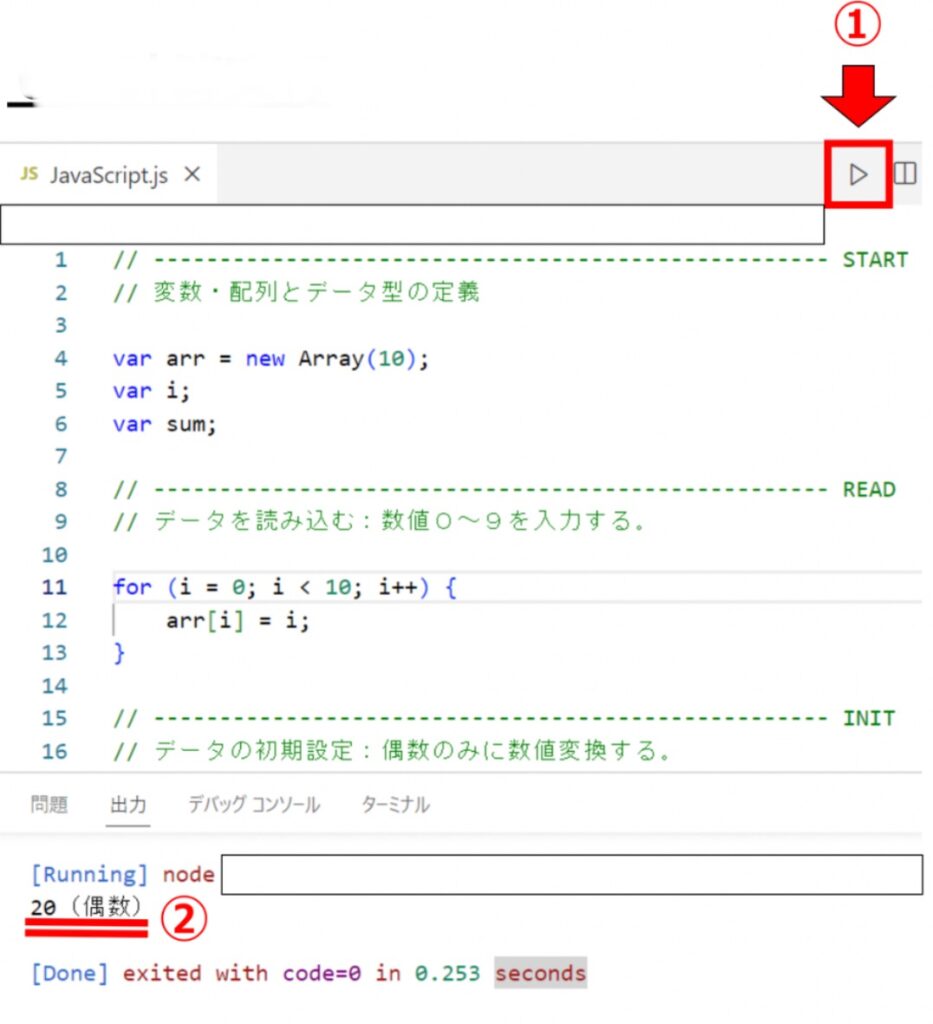Open the デバッグ コンソール tab
The height and width of the screenshot is (1024, 933).
coord(254,804)
